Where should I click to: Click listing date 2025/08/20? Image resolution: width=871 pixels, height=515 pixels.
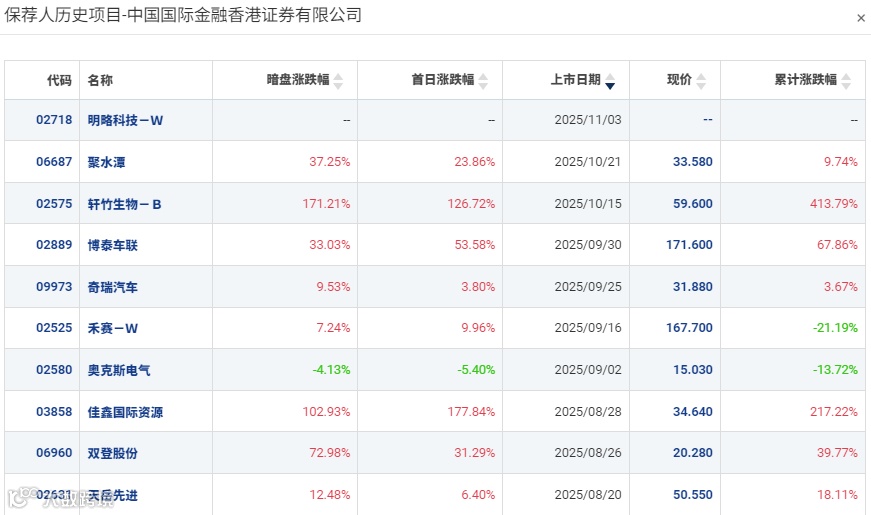[x=588, y=494]
